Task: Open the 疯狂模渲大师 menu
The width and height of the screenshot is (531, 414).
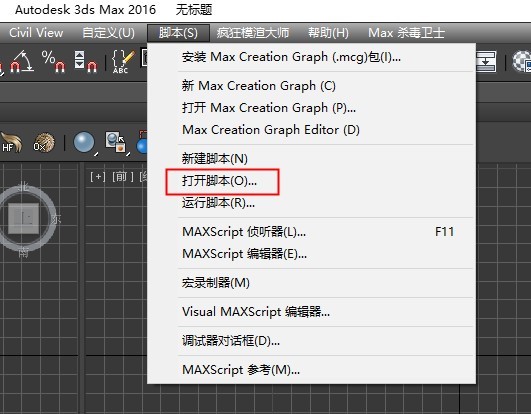Action: (253, 33)
